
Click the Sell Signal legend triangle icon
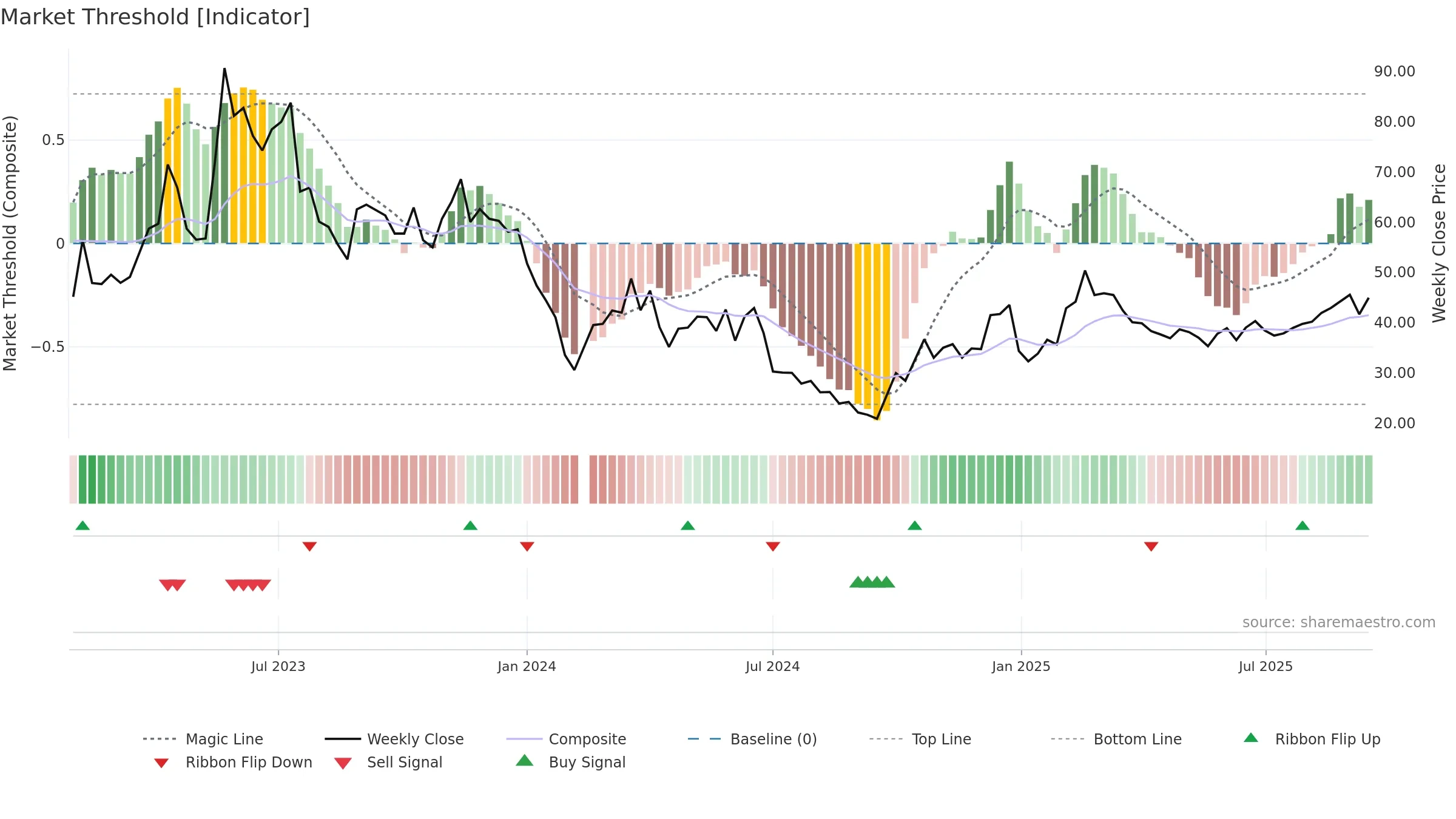343,763
